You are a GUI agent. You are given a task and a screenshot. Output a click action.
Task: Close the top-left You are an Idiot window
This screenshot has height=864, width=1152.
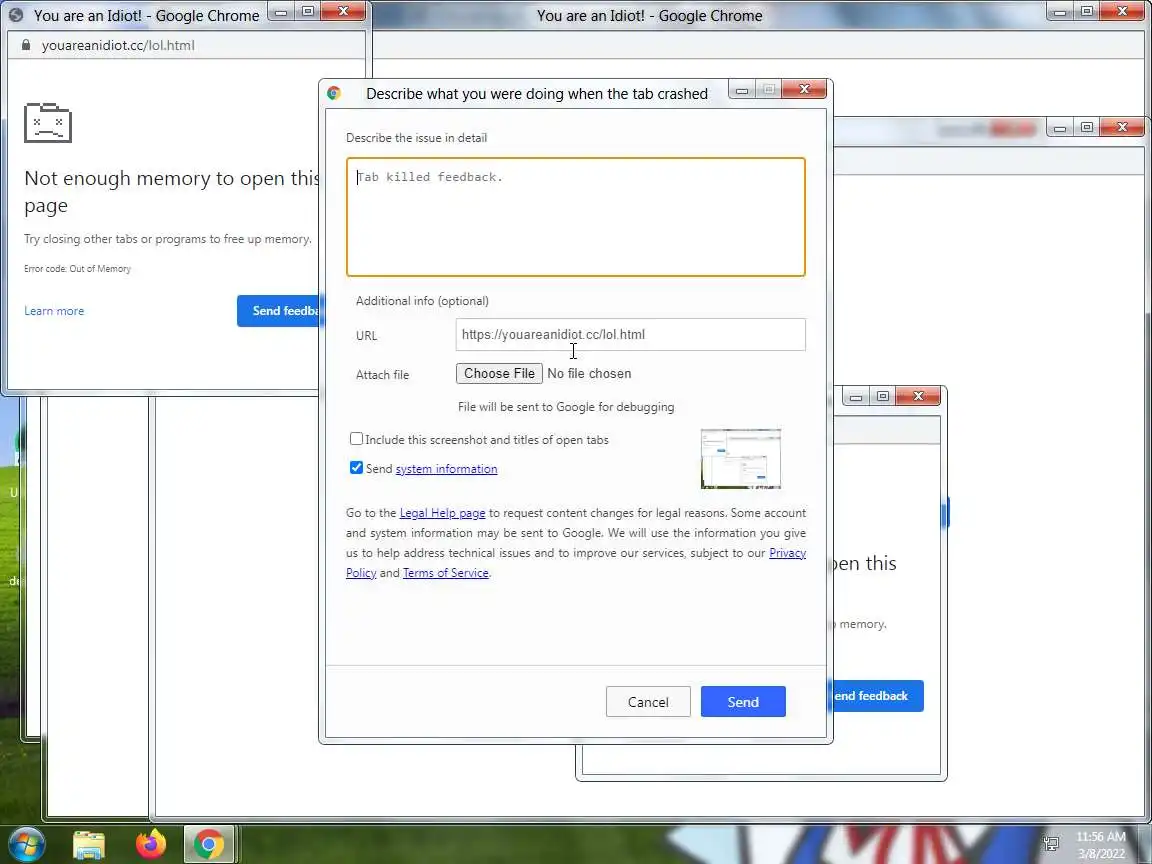point(343,11)
